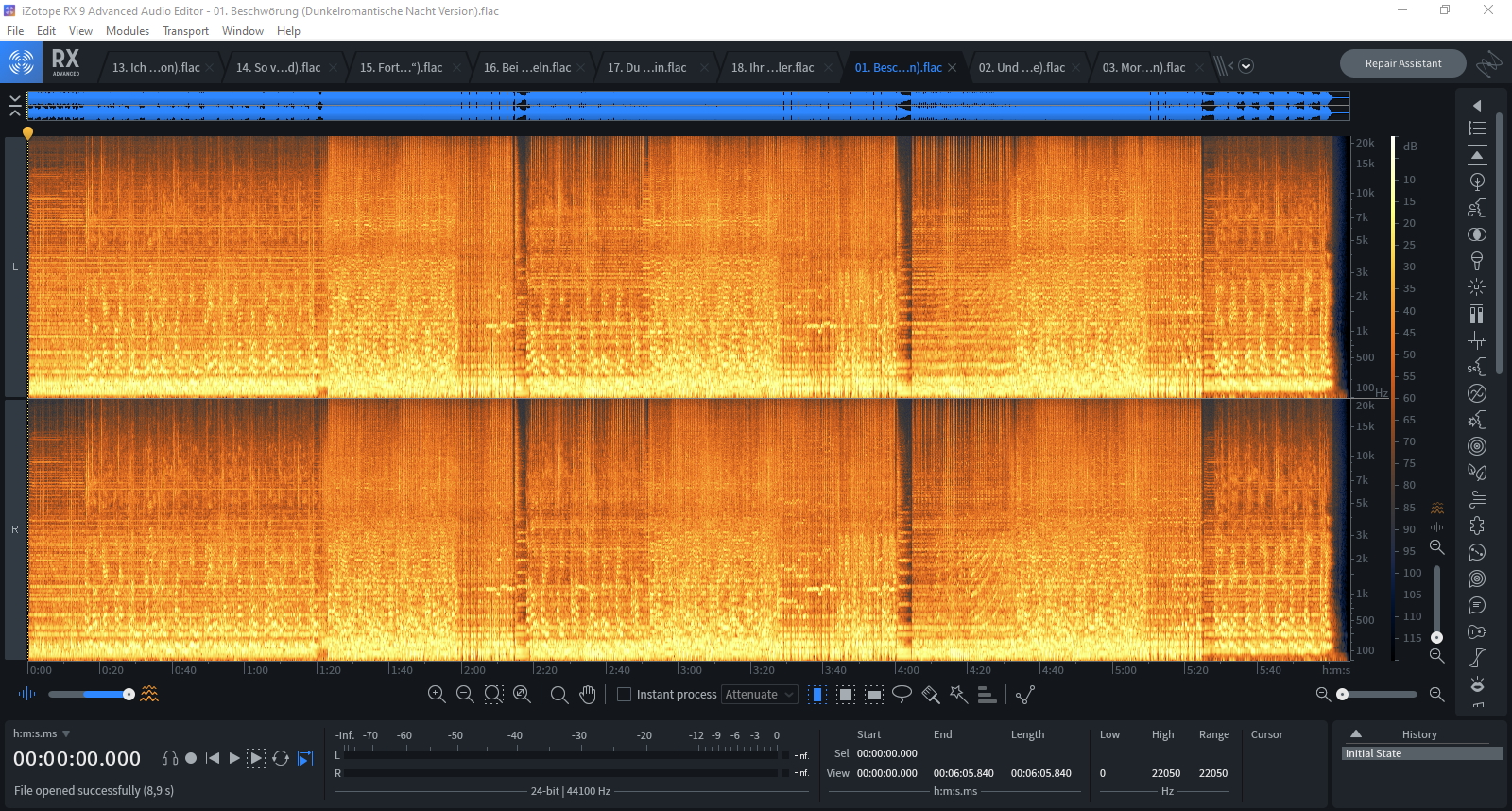Select the Magic Wand tool
The width and height of the screenshot is (1512, 811).
(958, 695)
